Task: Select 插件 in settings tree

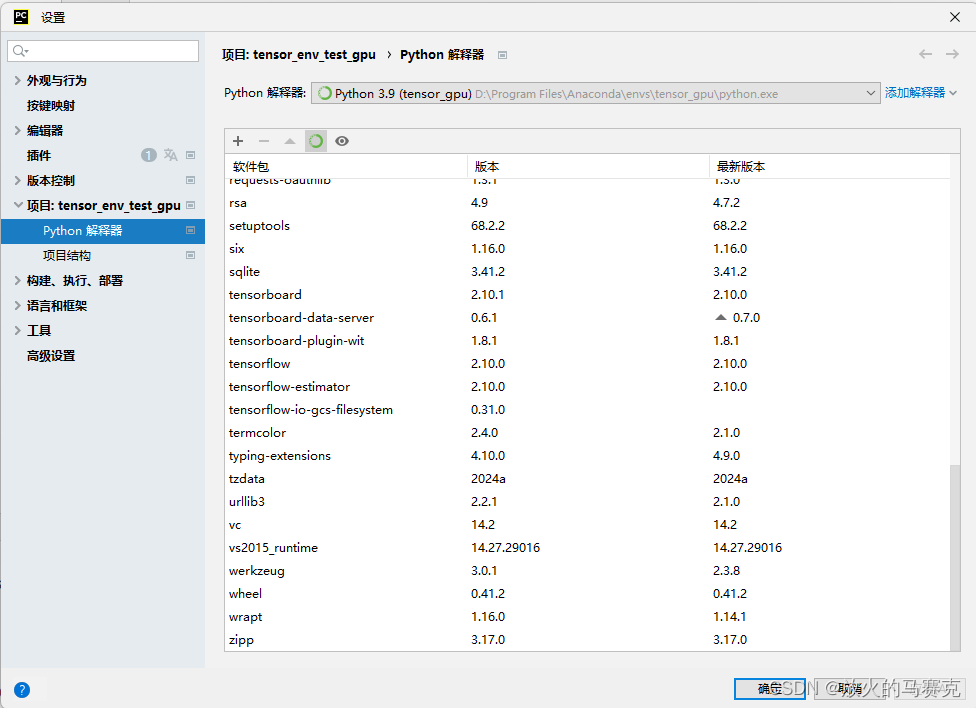Action: point(39,155)
